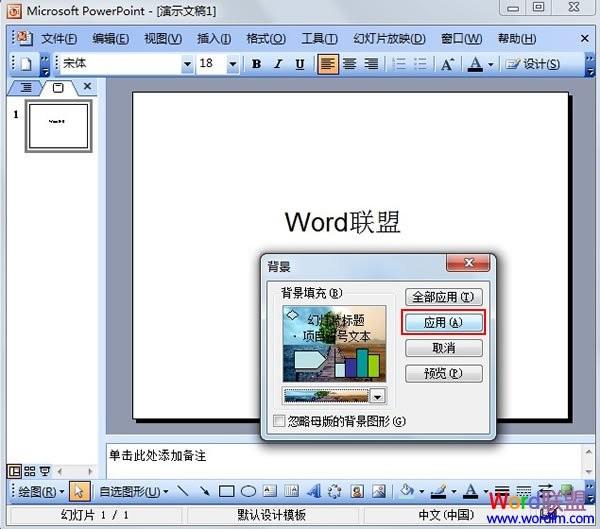Open the 宋体 font name dropdown
The height and width of the screenshot is (529, 600).
click(x=187, y=64)
